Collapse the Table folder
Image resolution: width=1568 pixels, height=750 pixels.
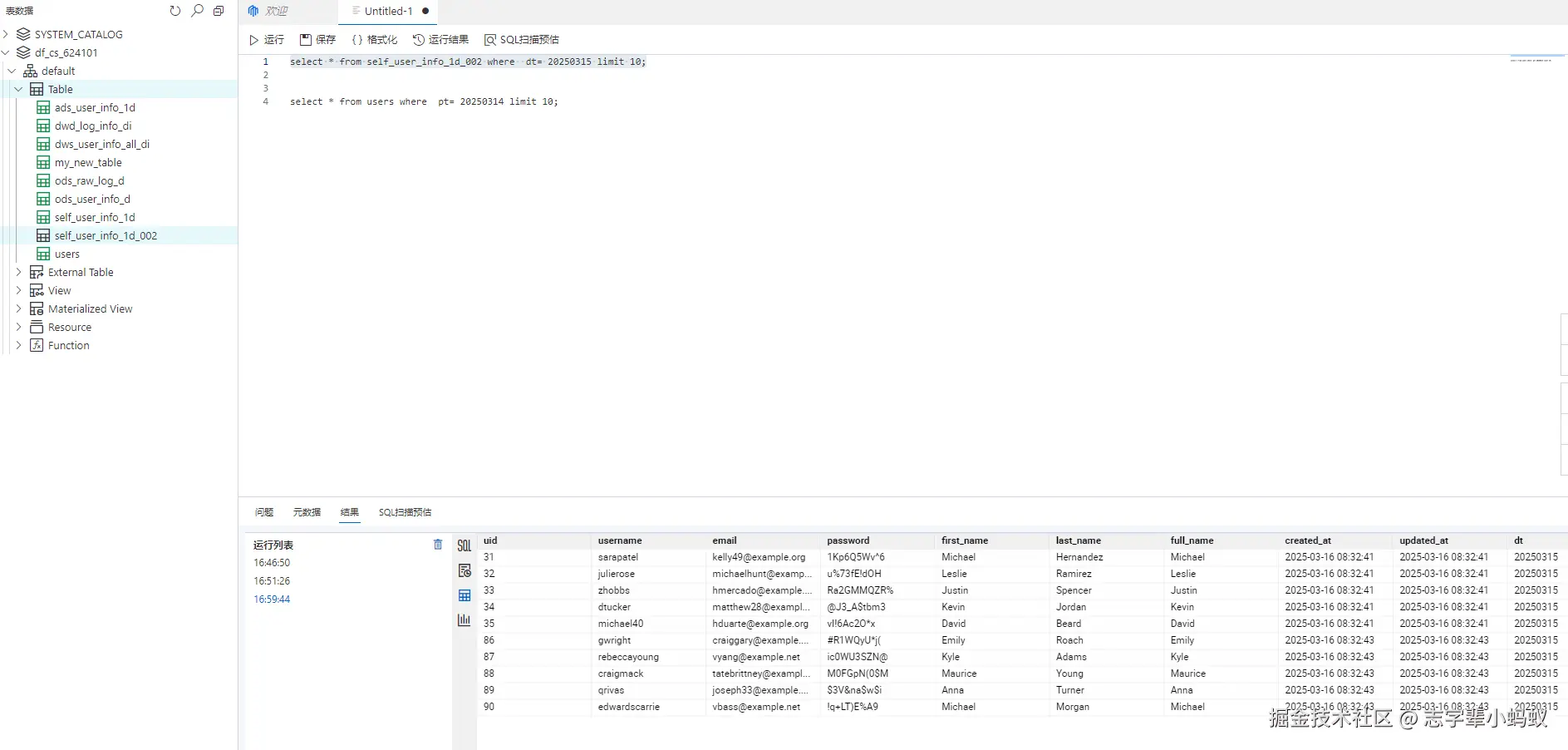19,89
